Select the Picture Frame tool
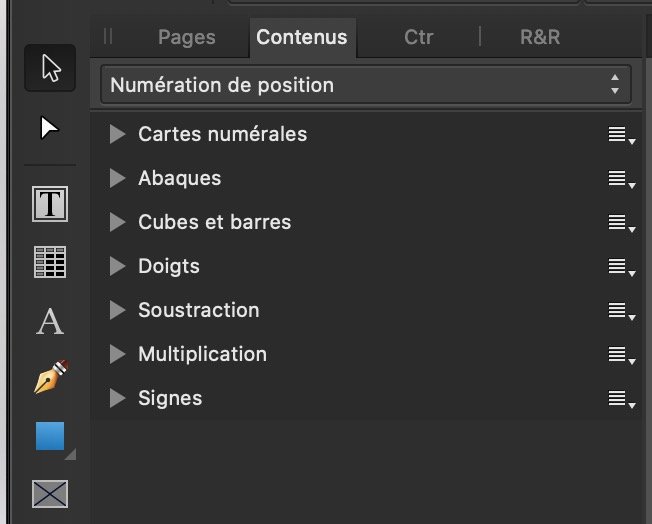 pos(50,494)
